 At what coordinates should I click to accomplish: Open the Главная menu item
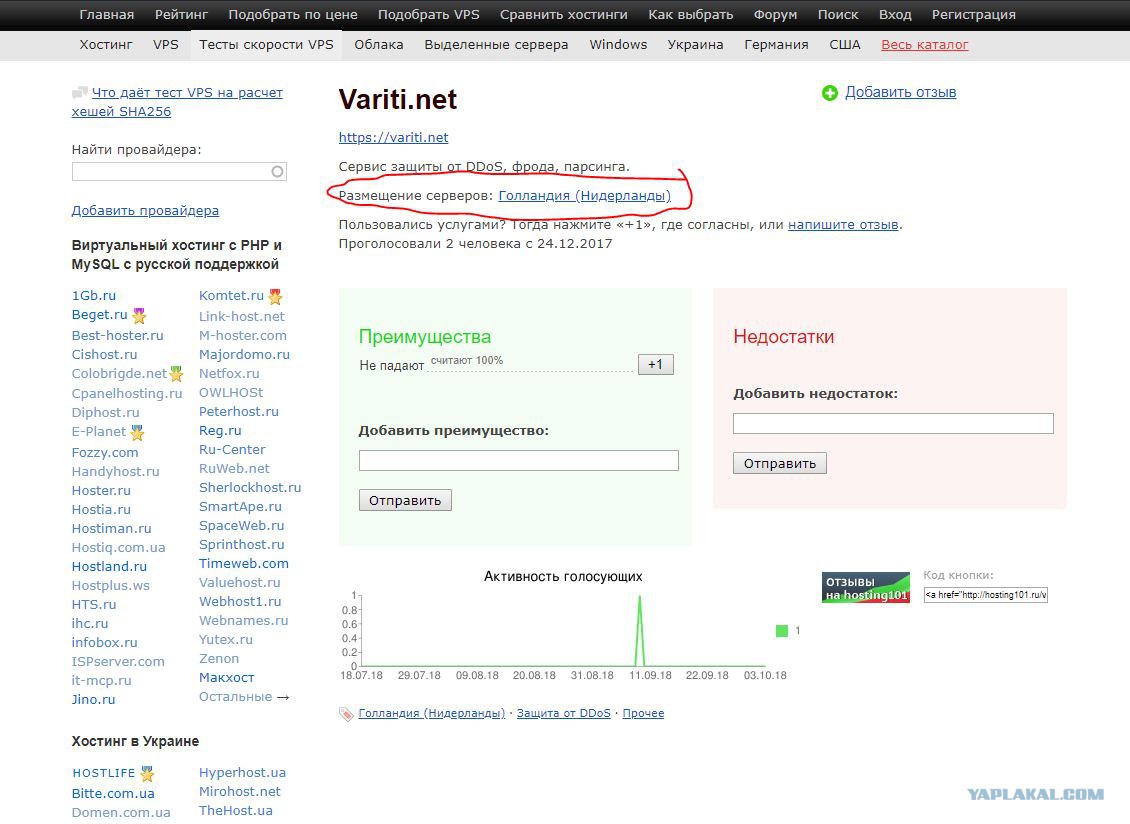pyautogui.click(x=107, y=14)
